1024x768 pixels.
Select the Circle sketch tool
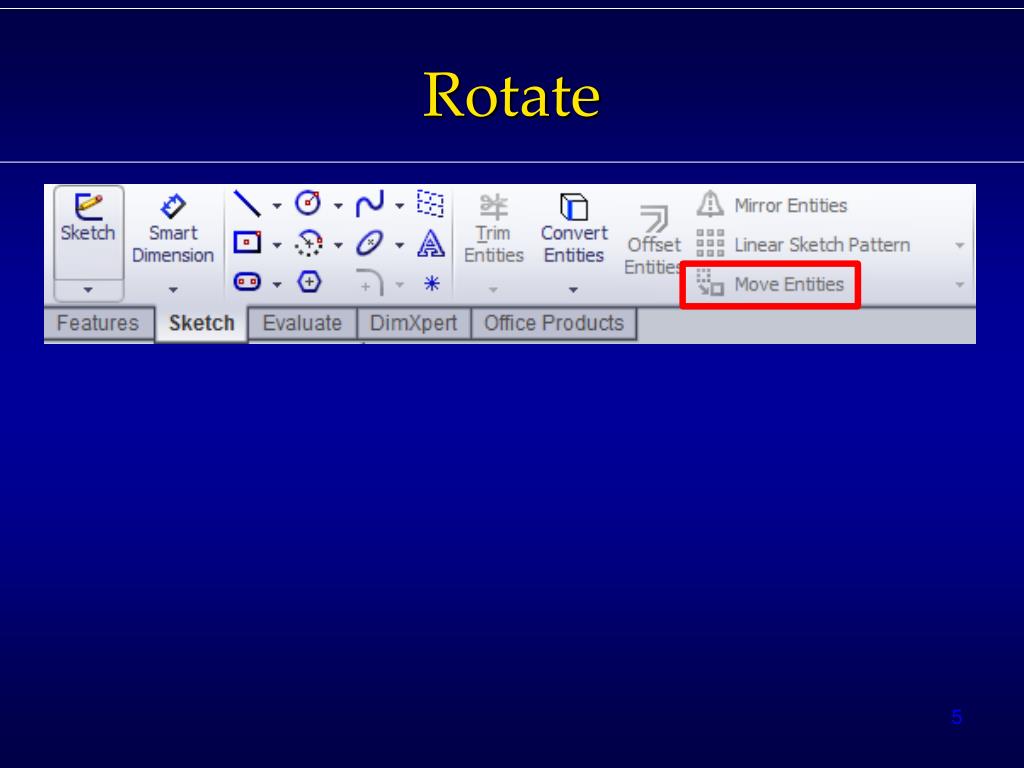pos(308,203)
